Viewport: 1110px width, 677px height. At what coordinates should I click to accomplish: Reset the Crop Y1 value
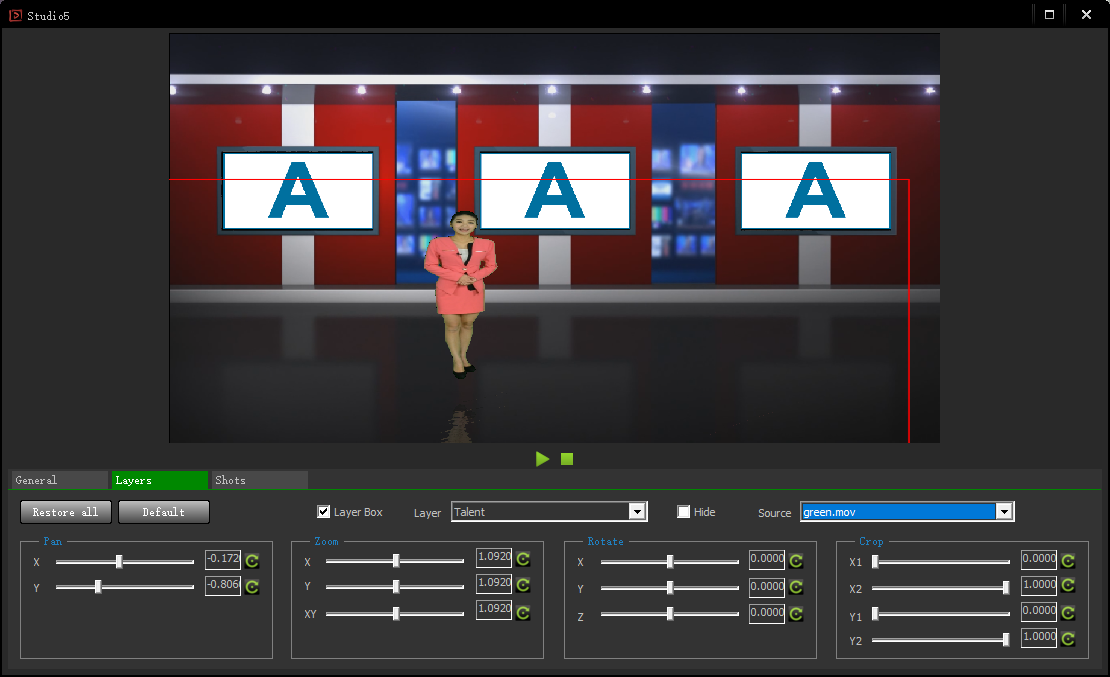1068,613
